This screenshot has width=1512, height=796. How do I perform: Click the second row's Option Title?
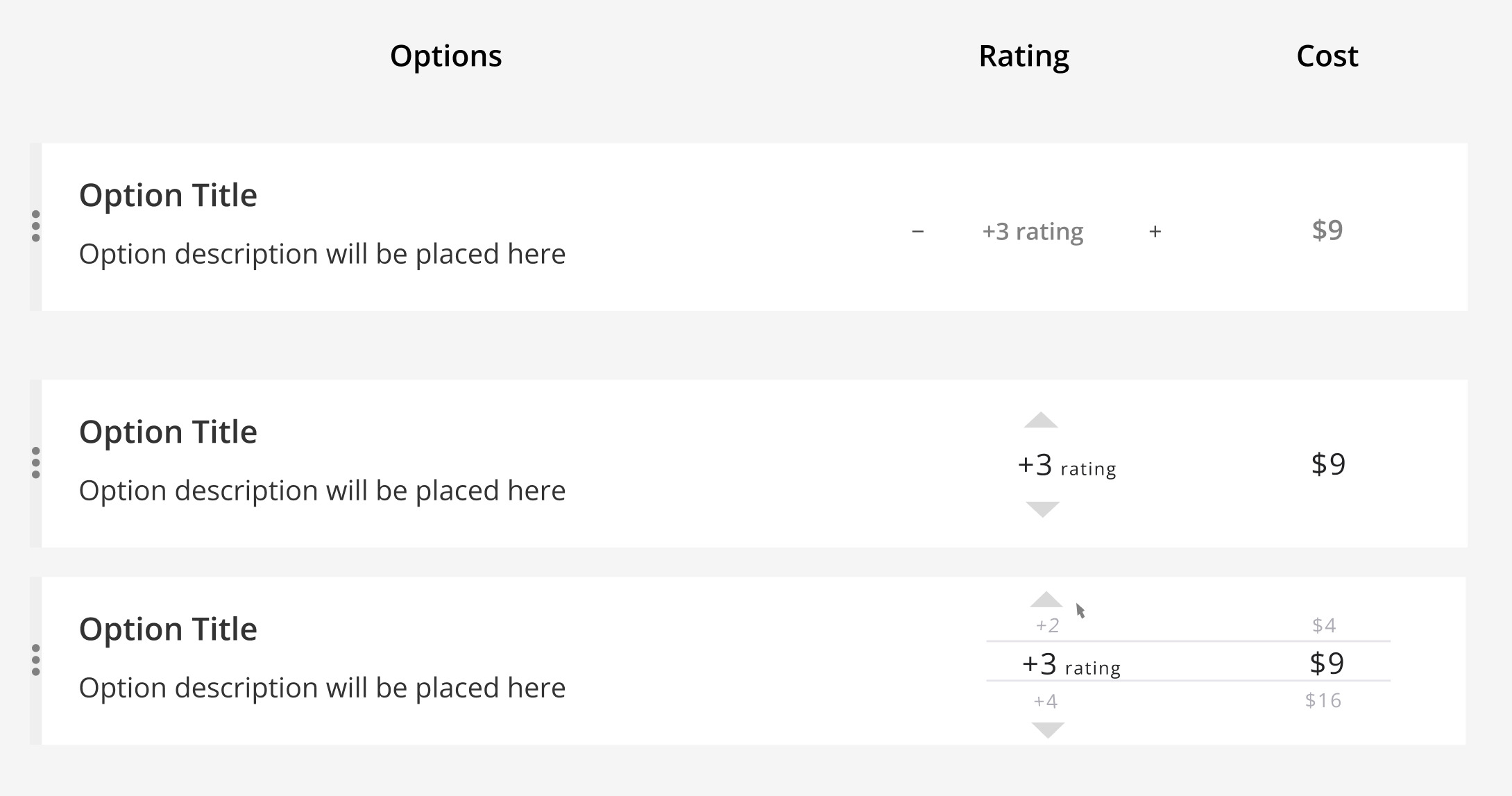[168, 432]
